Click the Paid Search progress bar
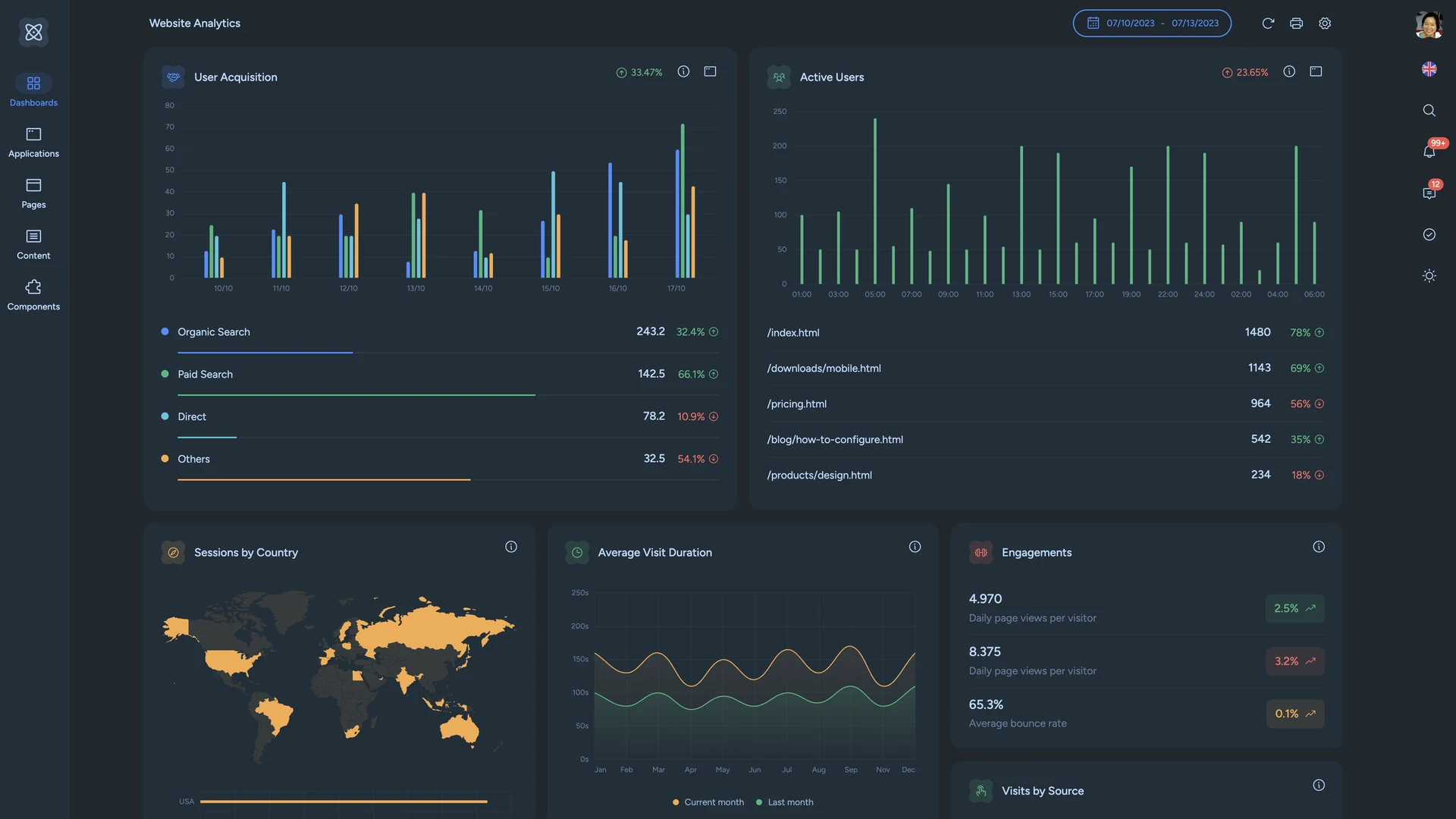1456x819 pixels. coord(448,395)
